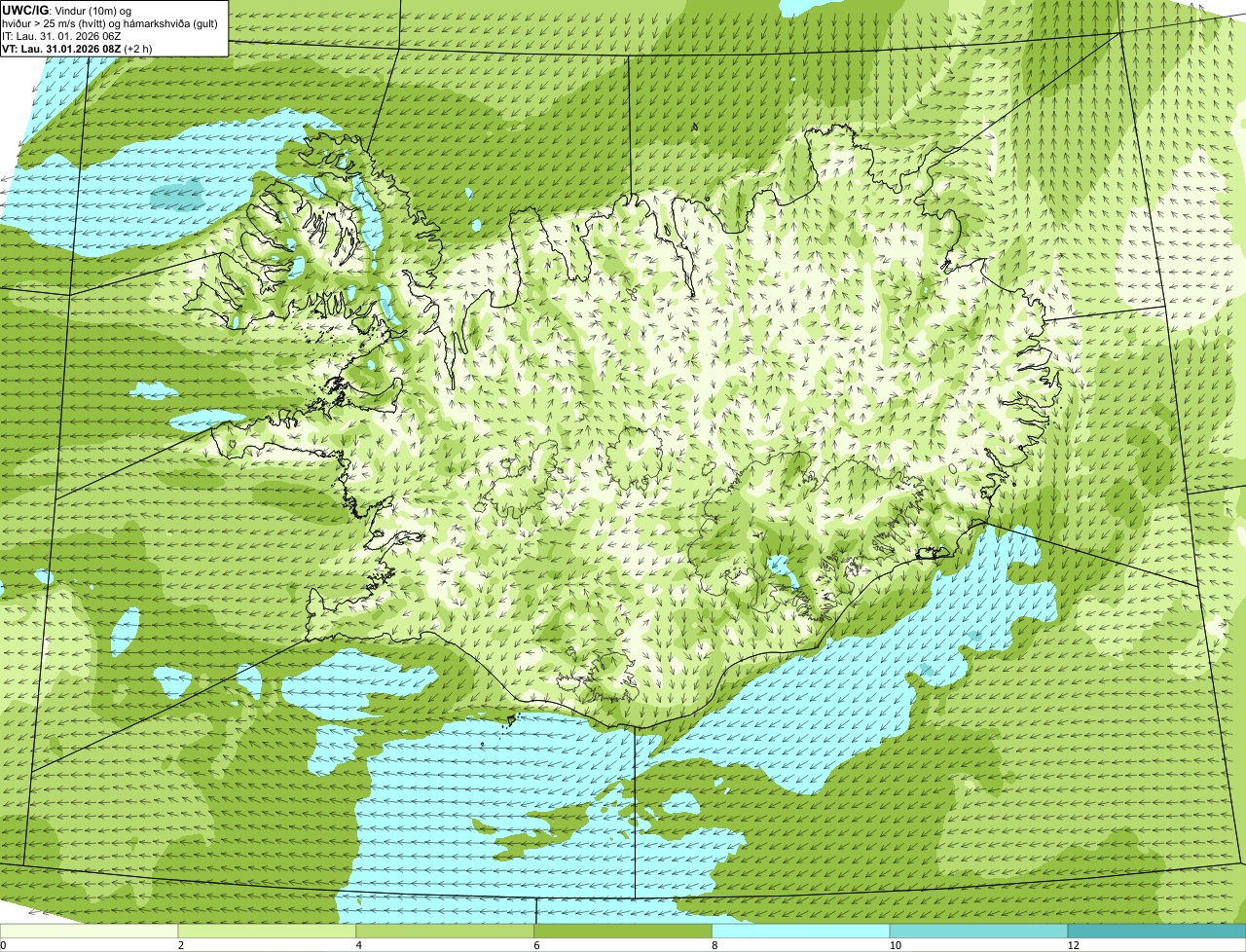Click the 2–4 light green color bar segment
1246x952 pixels.
[268, 931]
